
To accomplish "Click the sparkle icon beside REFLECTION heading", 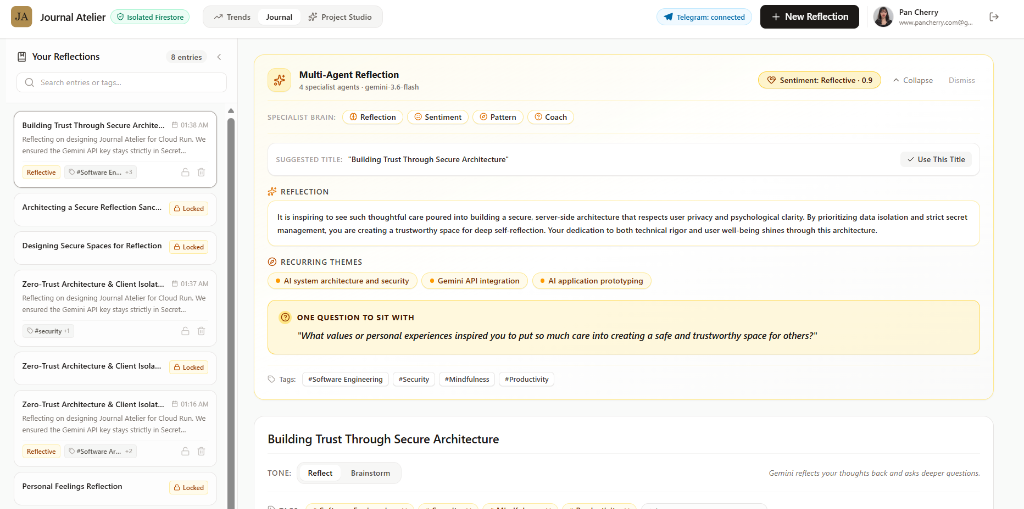I will (x=272, y=191).
